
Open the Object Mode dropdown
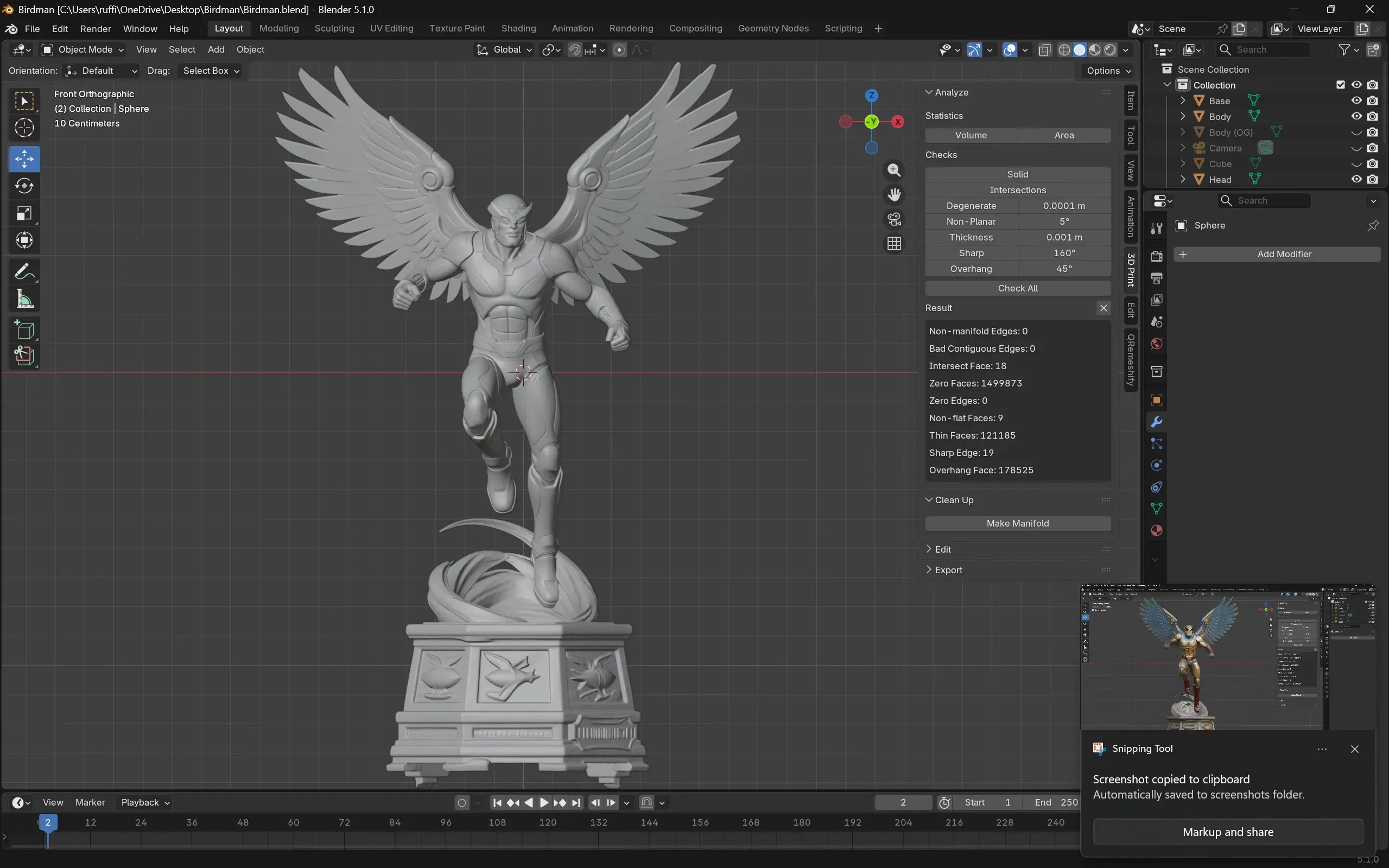[83, 50]
